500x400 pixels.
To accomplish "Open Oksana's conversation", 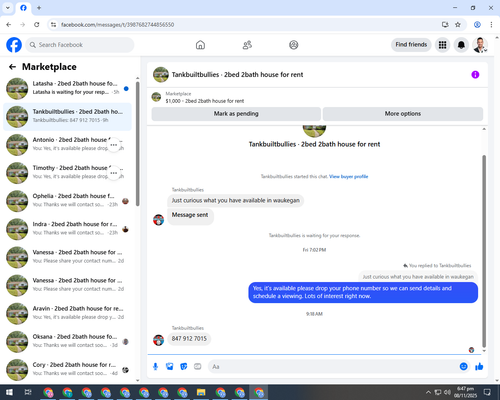I will pyautogui.click(x=67, y=342).
